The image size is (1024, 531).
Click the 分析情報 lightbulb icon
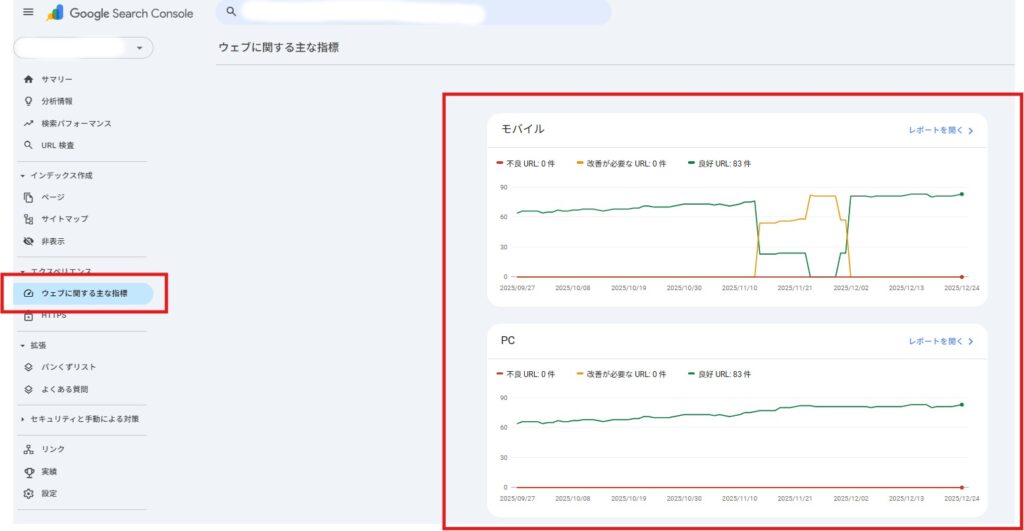pos(28,101)
